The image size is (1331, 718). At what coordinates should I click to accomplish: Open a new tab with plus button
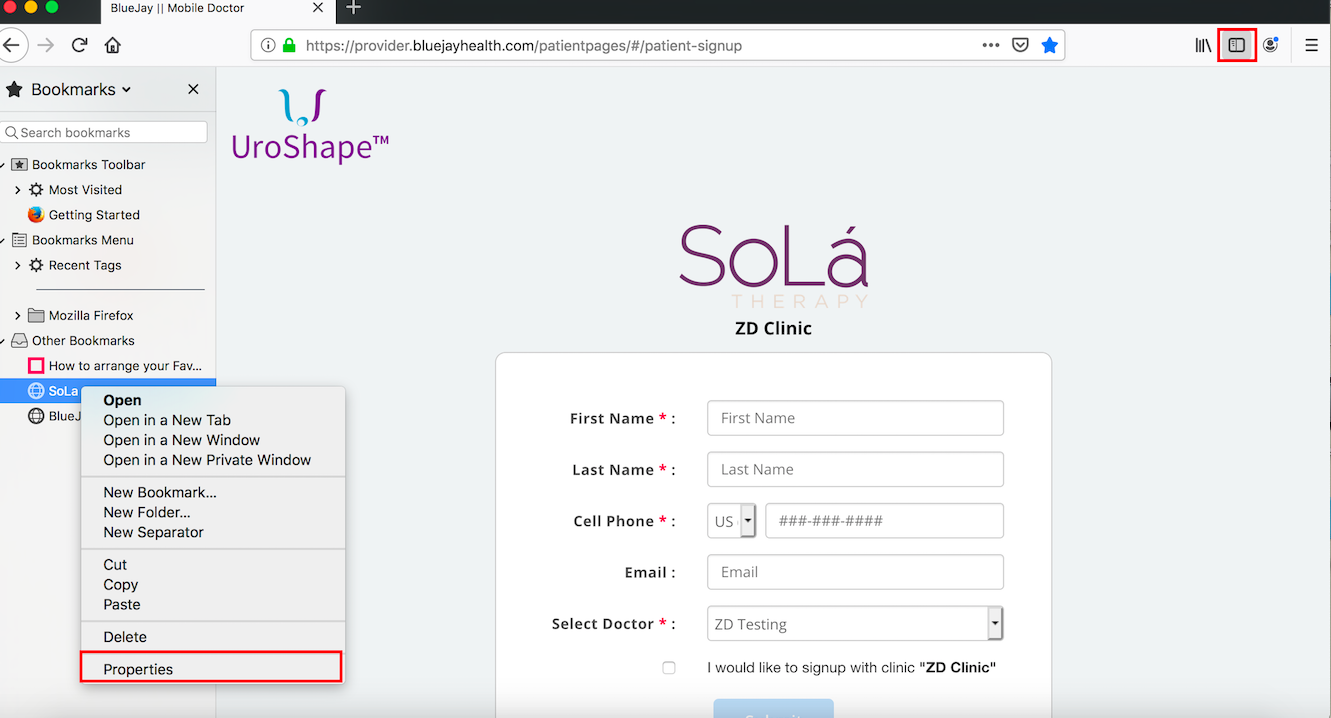(x=353, y=8)
